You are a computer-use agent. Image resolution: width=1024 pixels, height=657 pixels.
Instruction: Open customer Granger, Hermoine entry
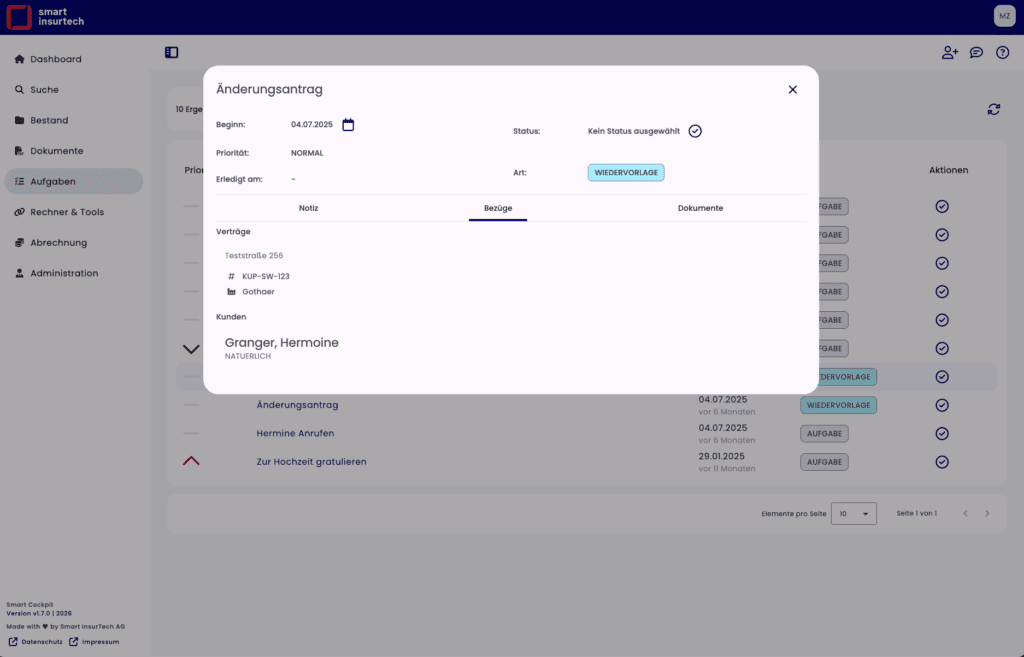(x=281, y=343)
